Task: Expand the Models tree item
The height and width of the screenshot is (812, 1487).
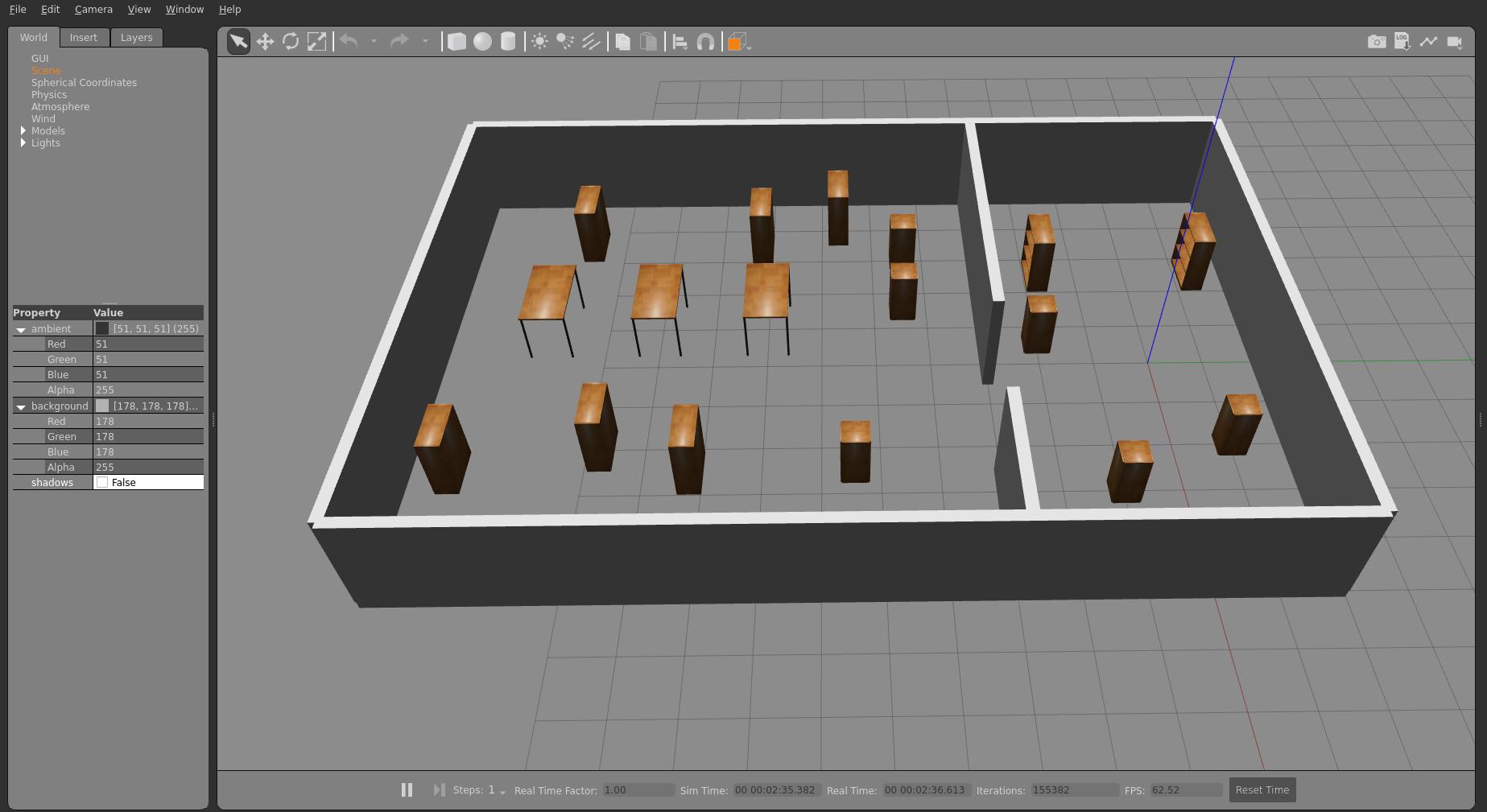Action: pos(23,131)
